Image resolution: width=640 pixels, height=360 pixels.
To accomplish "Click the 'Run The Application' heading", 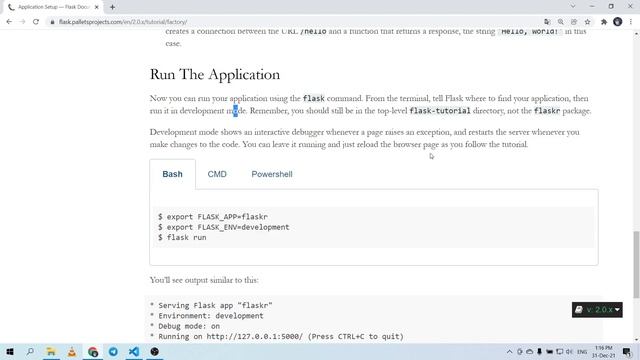I will click(215, 74).
